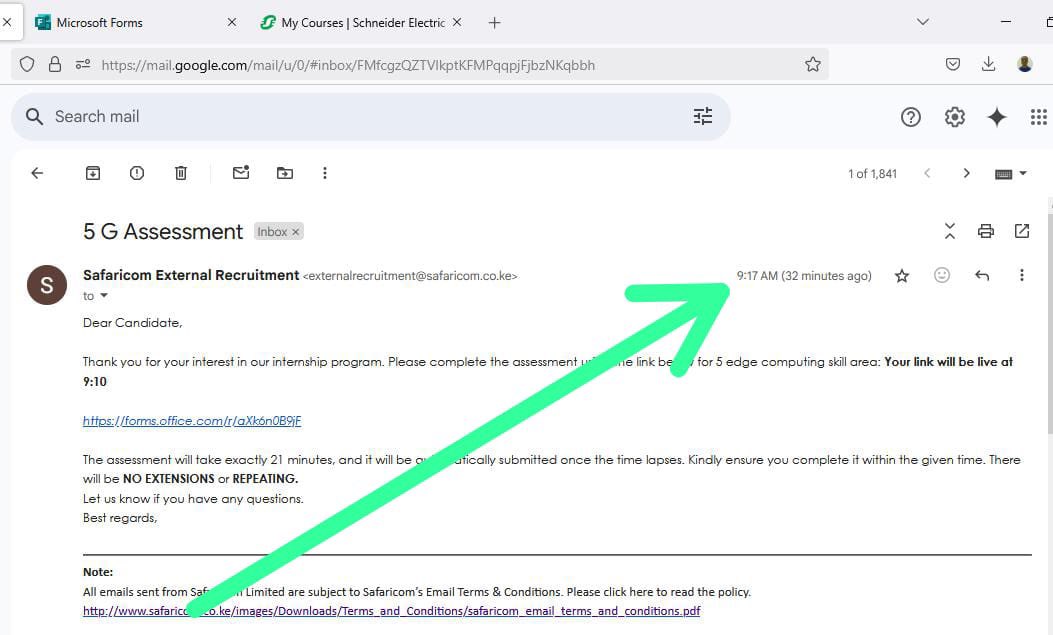Open the browser downloads panel

tap(989, 64)
